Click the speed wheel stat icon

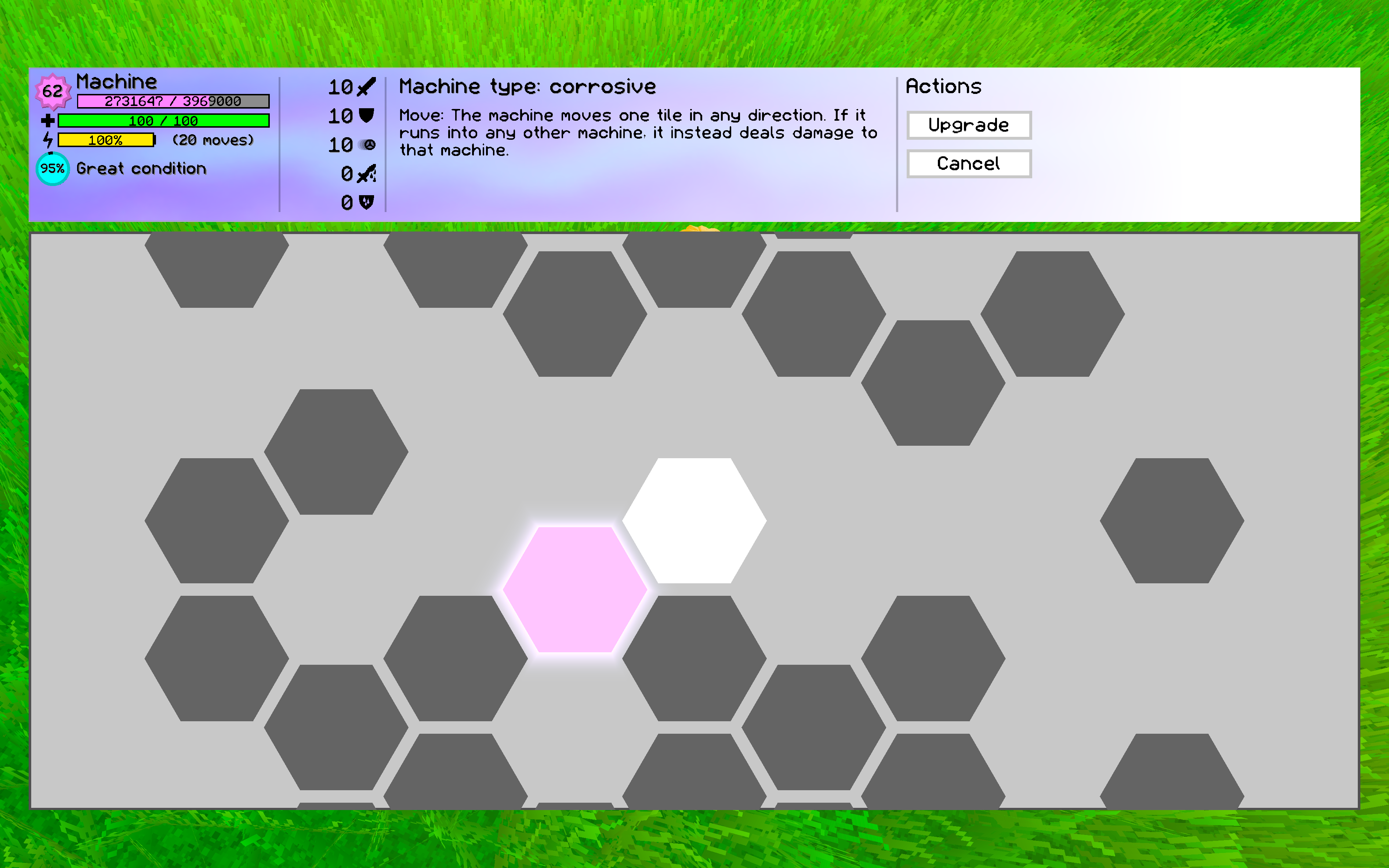pos(368,145)
